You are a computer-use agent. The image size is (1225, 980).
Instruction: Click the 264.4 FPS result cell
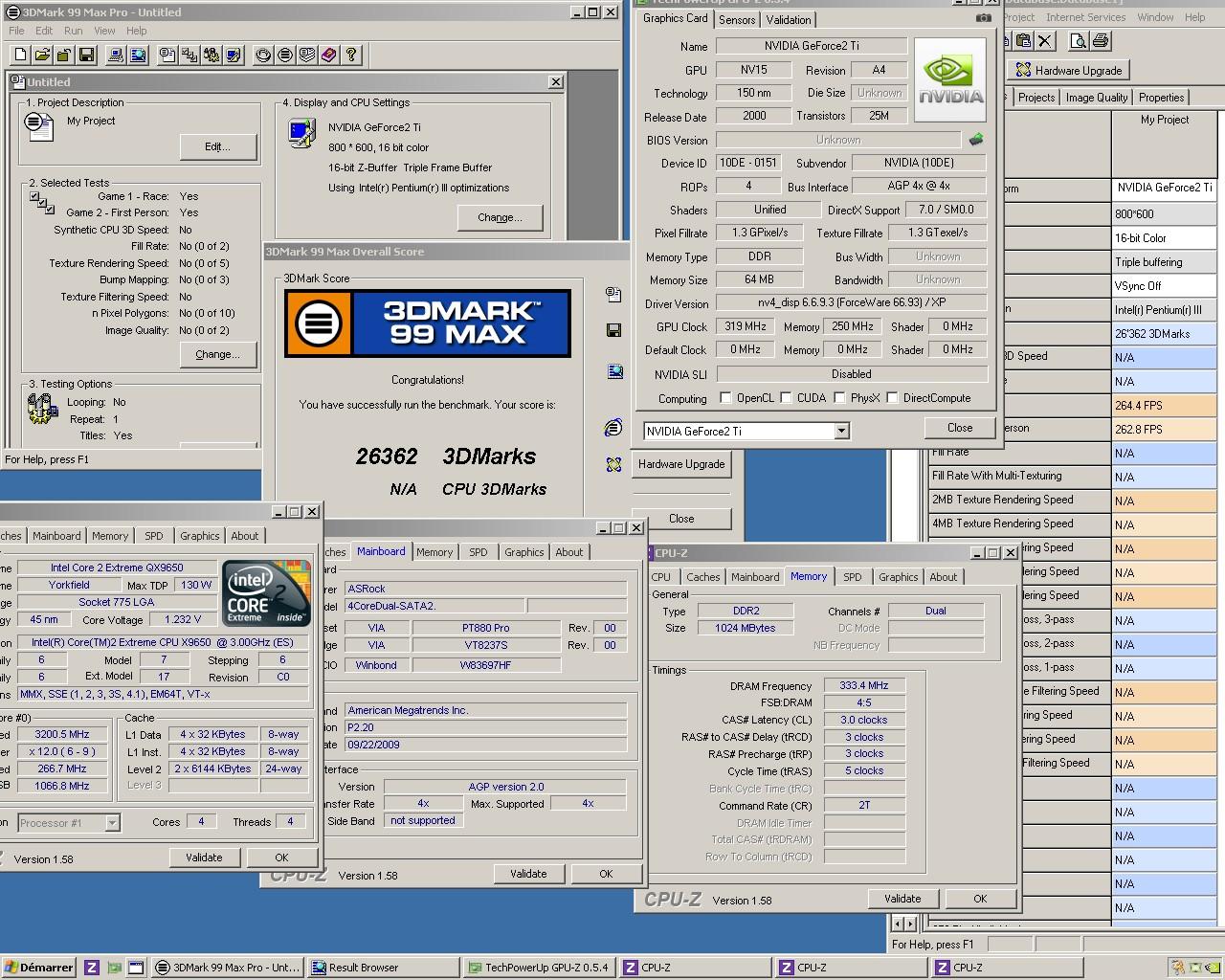click(1164, 406)
